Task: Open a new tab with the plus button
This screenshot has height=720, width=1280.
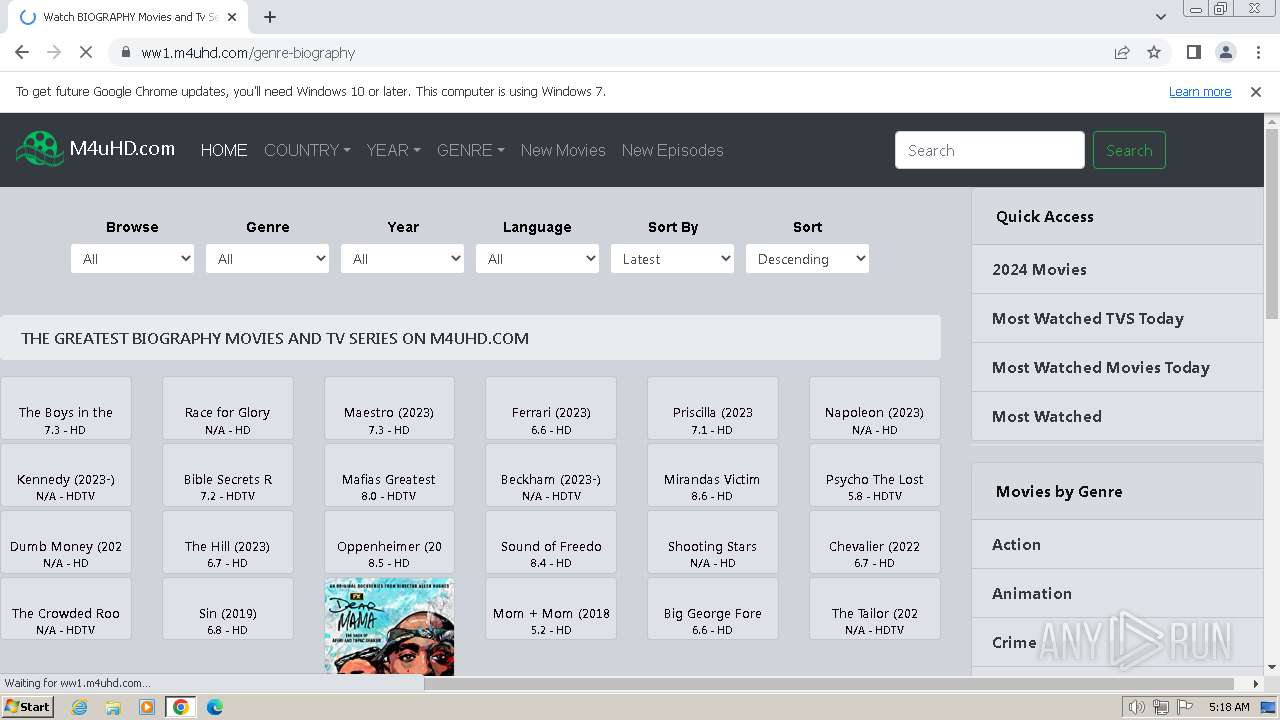Action: click(270, 17)
